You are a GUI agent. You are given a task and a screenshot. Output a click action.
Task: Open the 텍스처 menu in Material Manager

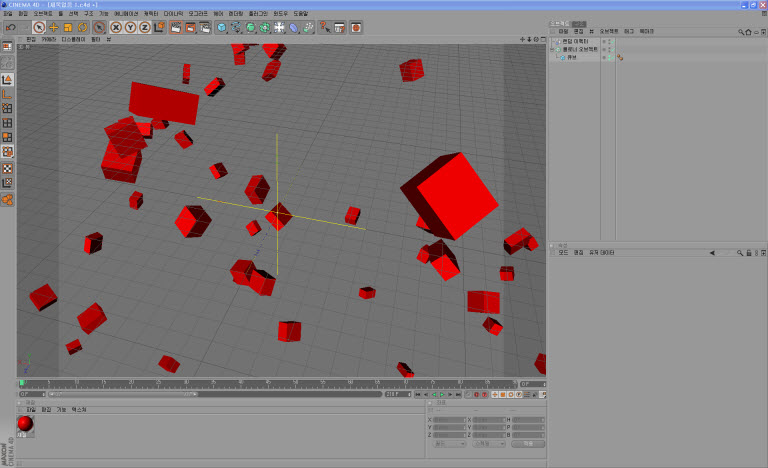pos(79,410)
